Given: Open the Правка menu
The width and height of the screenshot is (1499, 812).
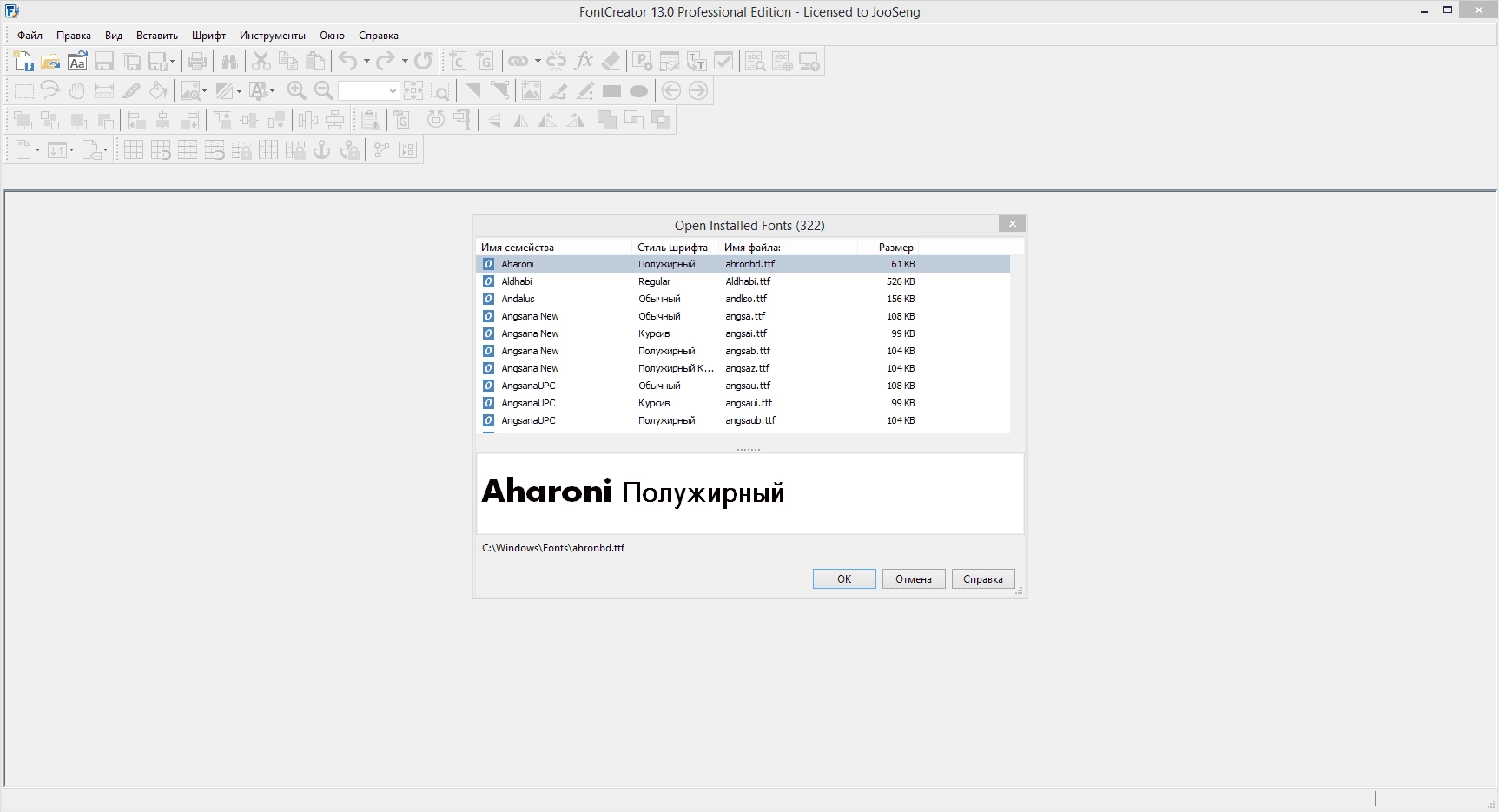Looking at the screenshot, I should 74,36.
